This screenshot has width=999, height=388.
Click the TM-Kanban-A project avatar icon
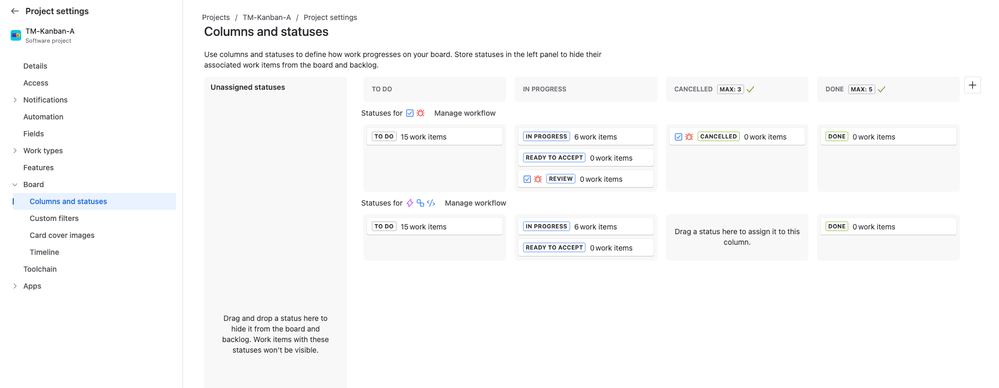16,36
